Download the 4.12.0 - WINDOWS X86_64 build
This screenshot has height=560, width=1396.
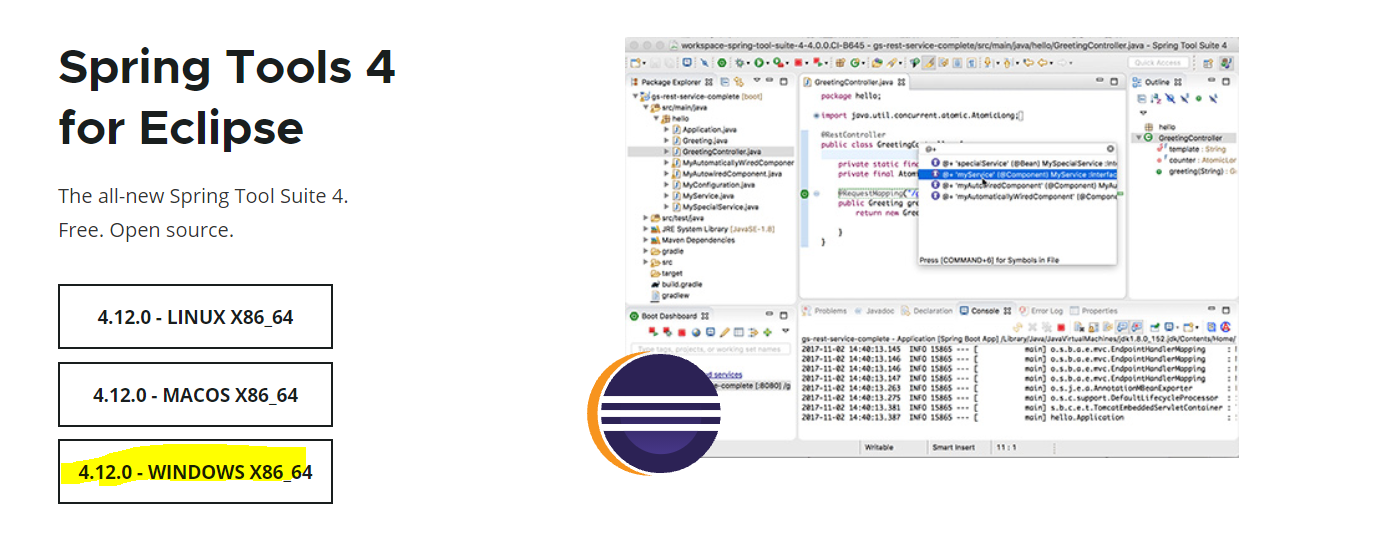(x=195, y=471)
